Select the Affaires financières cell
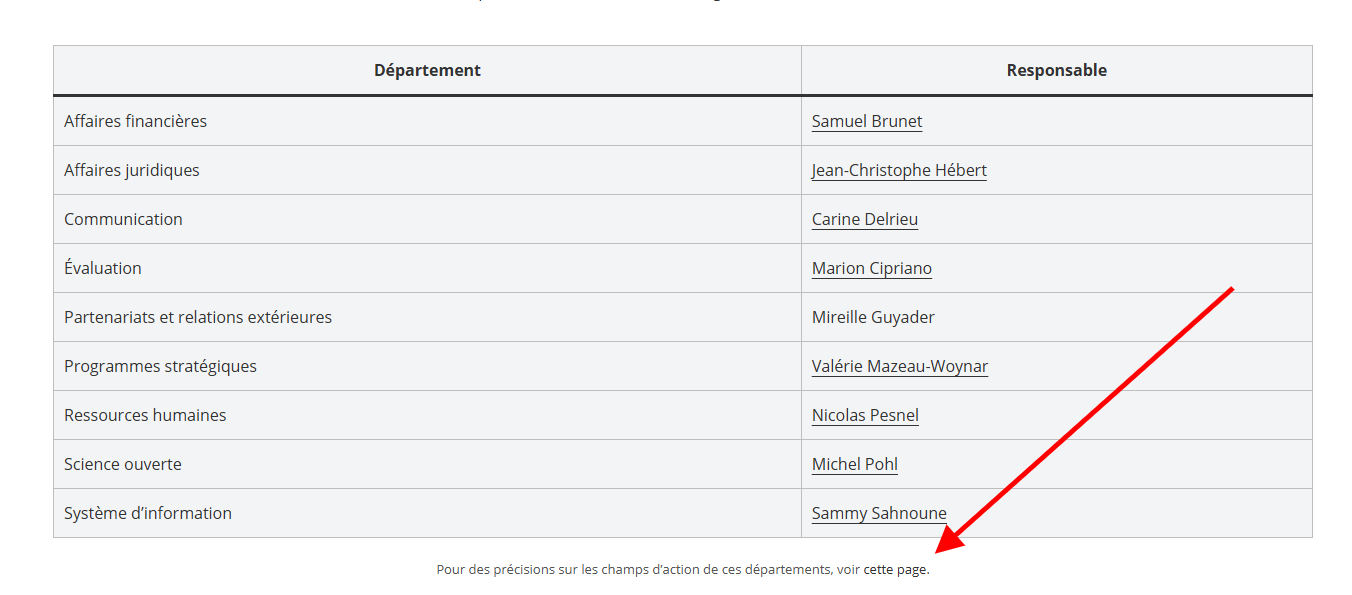Viewport: 1352px width, 595px height. coord(135,121)
